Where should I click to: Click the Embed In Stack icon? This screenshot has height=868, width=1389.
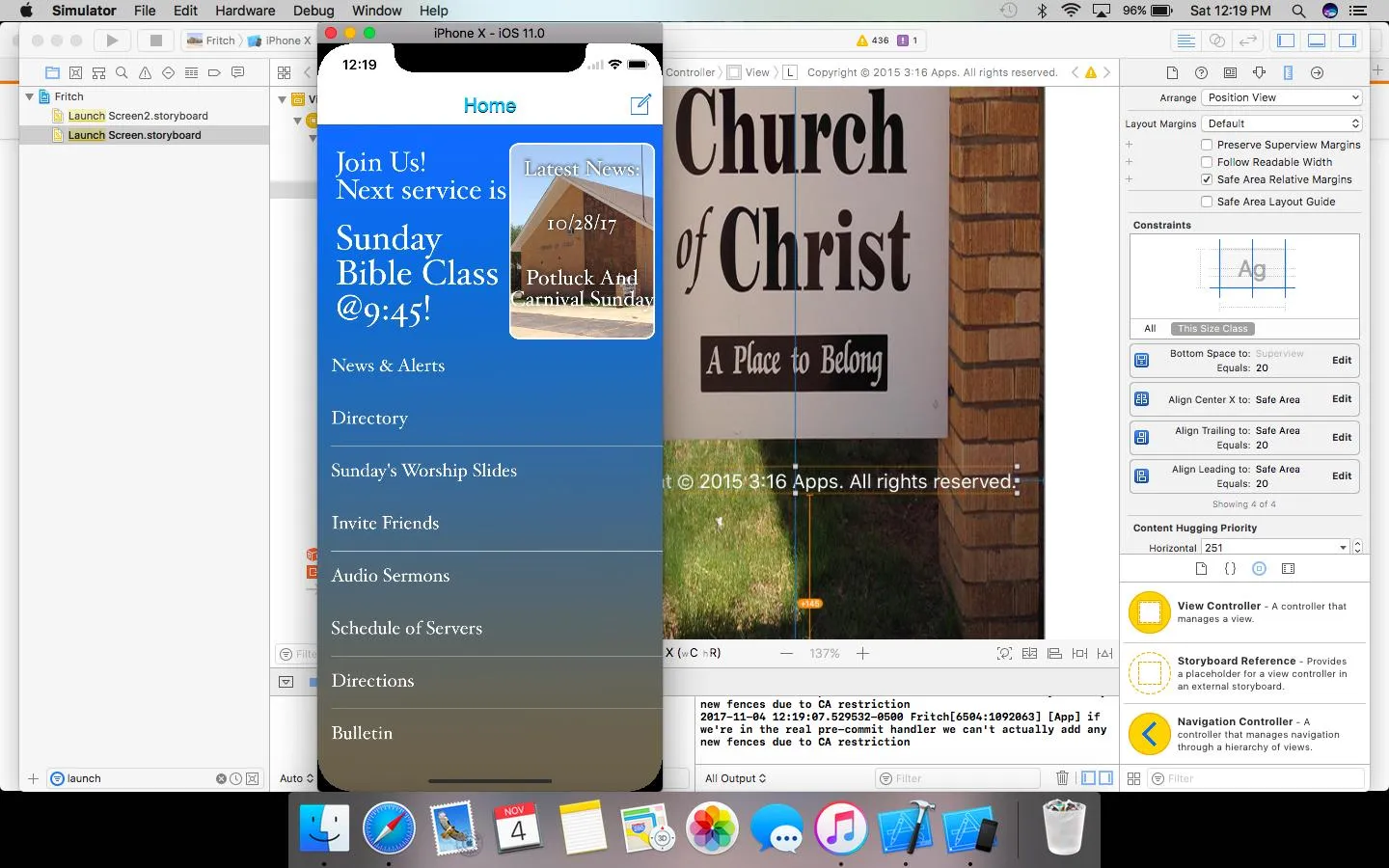tap(1029, 653)
